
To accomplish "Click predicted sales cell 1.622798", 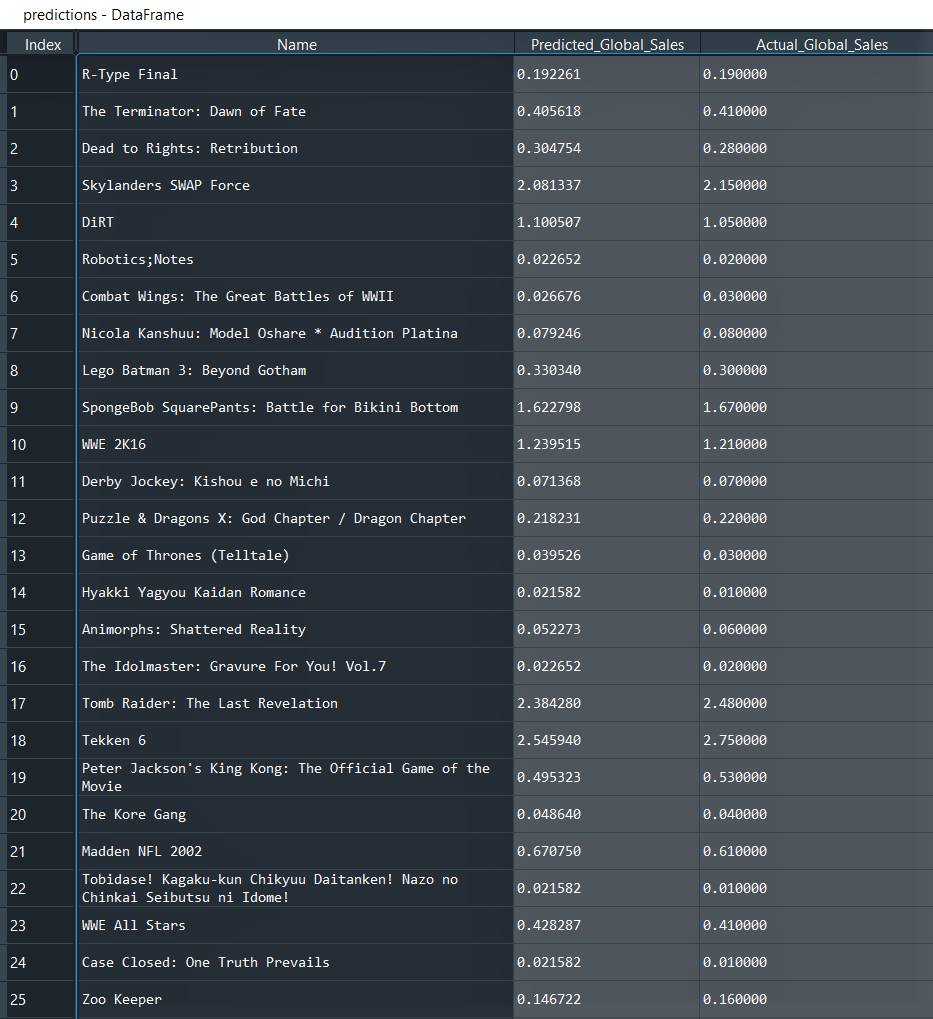I will coord(606,407).
